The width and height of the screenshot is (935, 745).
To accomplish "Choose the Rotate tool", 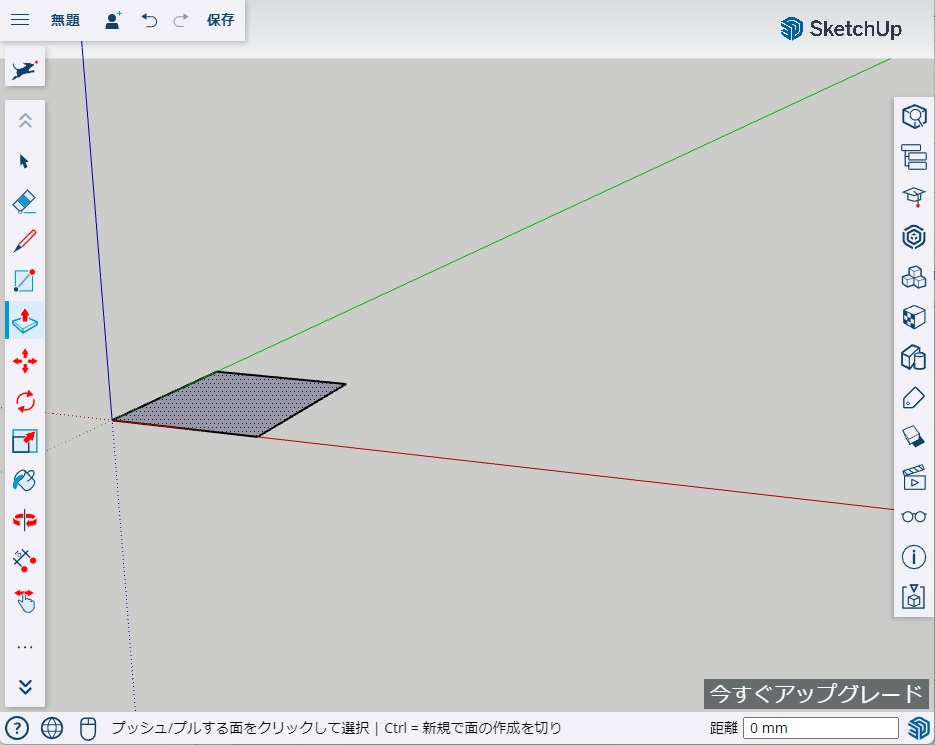I will click(25, 401).
